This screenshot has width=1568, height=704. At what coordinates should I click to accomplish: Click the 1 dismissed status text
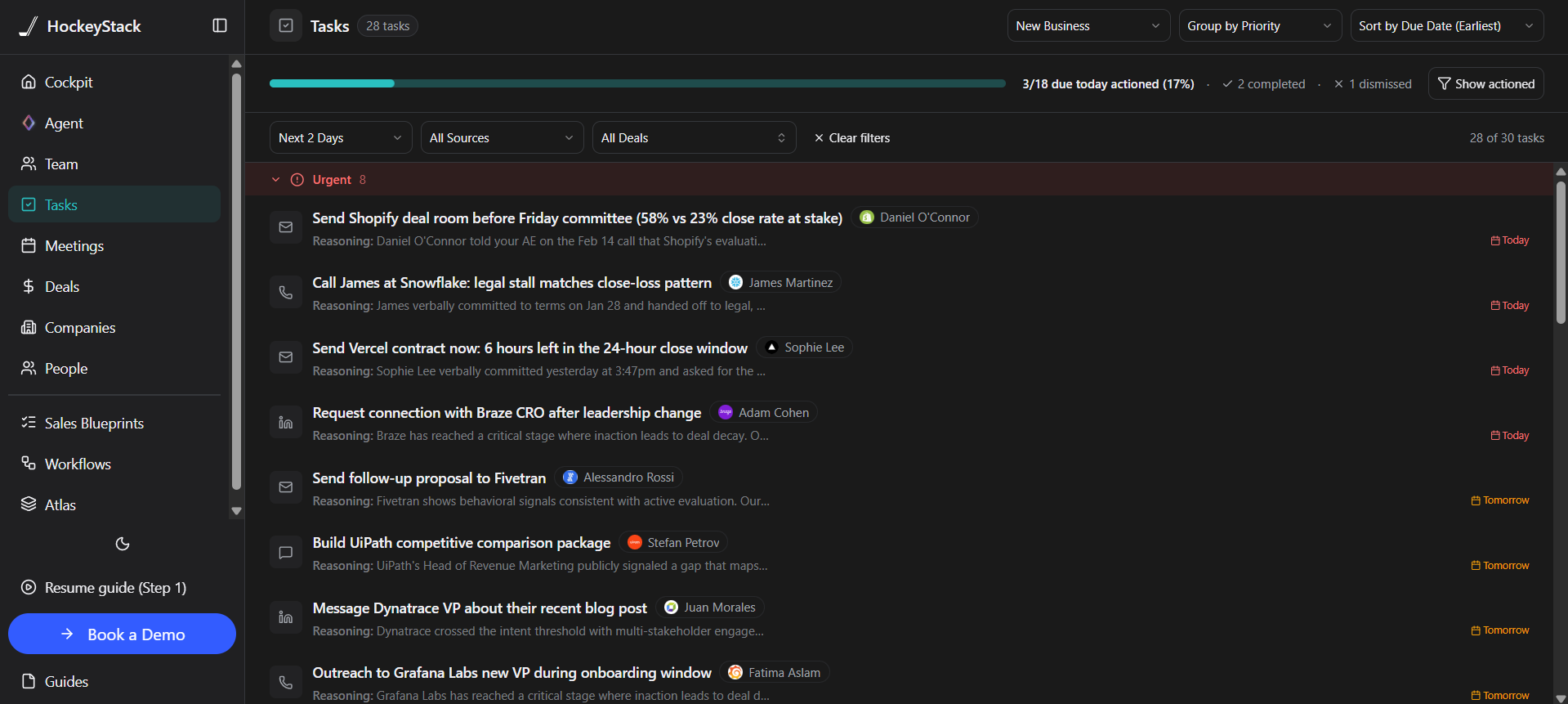[x=1373, y=83]
